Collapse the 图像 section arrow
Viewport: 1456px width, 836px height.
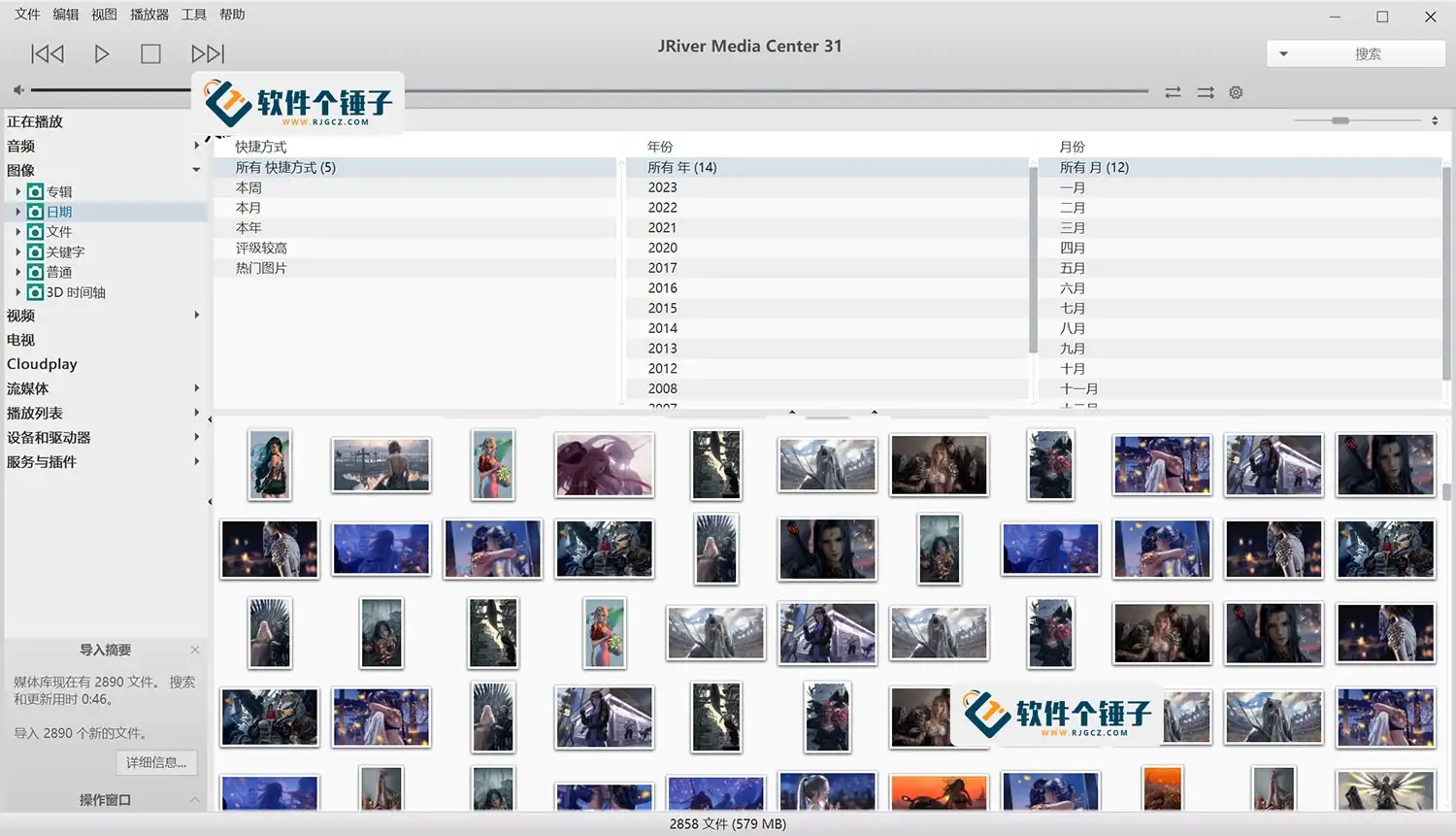coord(196,170)
